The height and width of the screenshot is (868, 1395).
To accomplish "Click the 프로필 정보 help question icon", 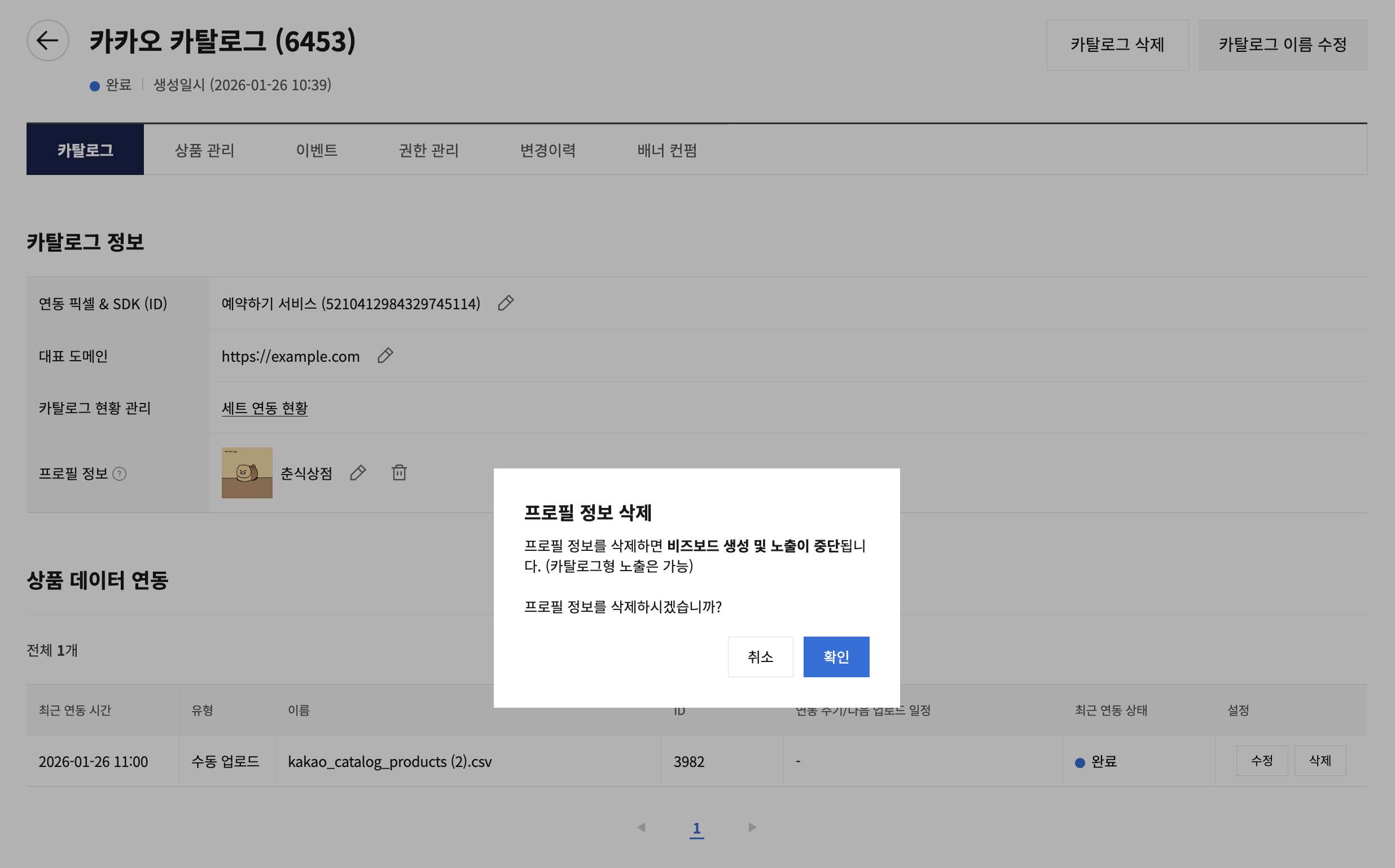I will coord(120,474).
